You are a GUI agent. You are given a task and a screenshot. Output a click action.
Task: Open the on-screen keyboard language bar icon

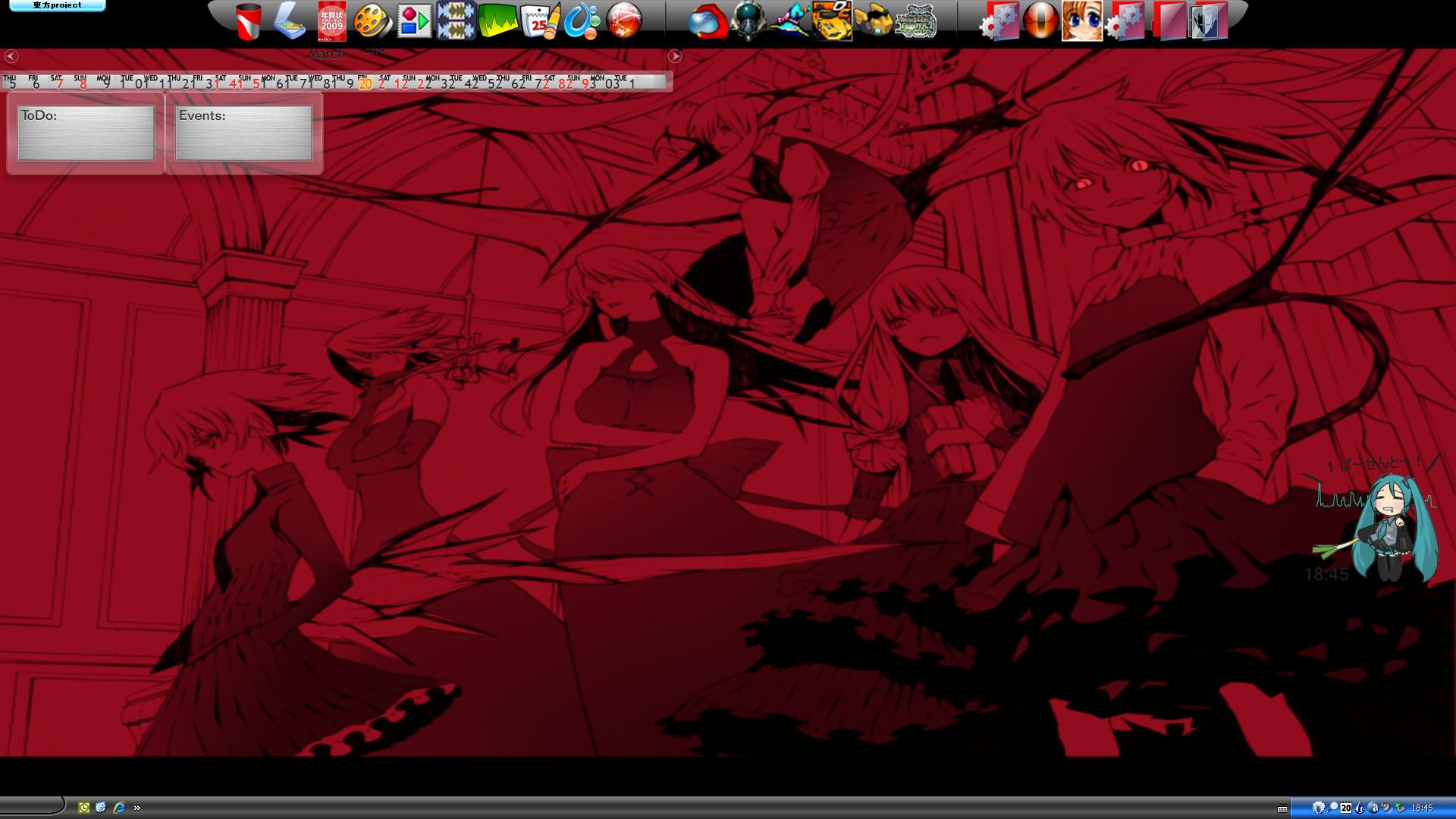click(1282, 808)
